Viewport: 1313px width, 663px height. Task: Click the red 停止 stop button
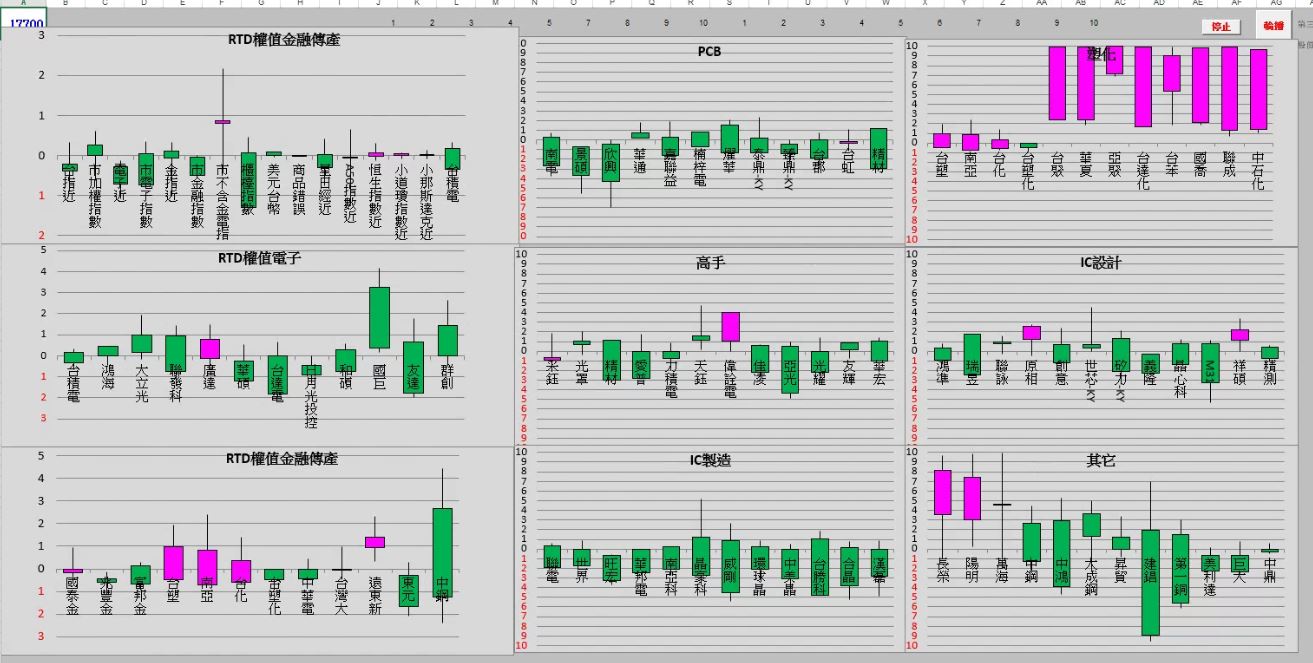(1221, 26)
